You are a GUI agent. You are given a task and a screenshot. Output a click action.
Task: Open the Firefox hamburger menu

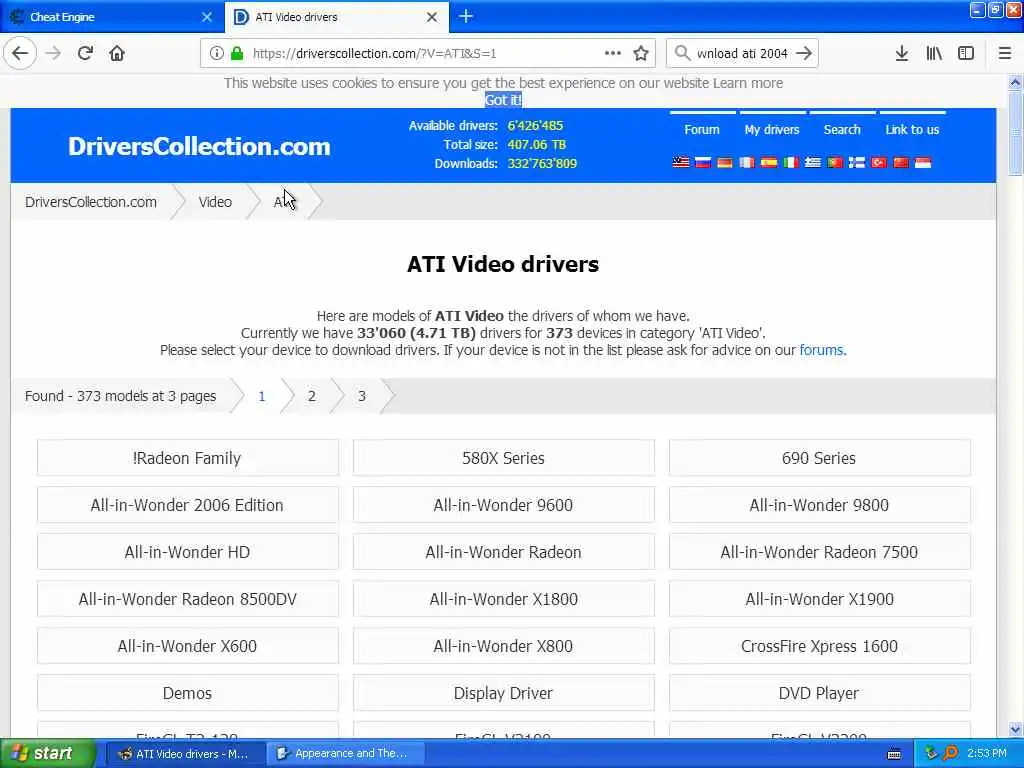click(x=1005, y=53)
